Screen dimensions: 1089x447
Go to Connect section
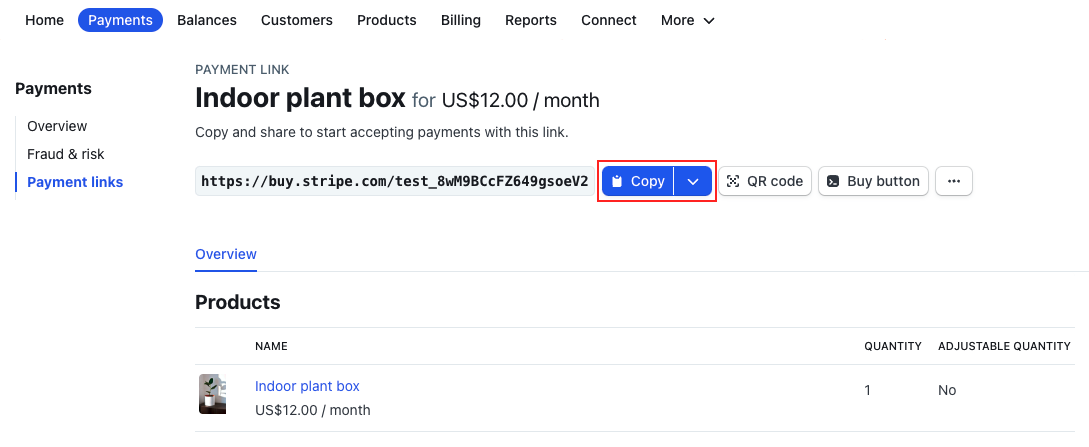pos(608,20)
